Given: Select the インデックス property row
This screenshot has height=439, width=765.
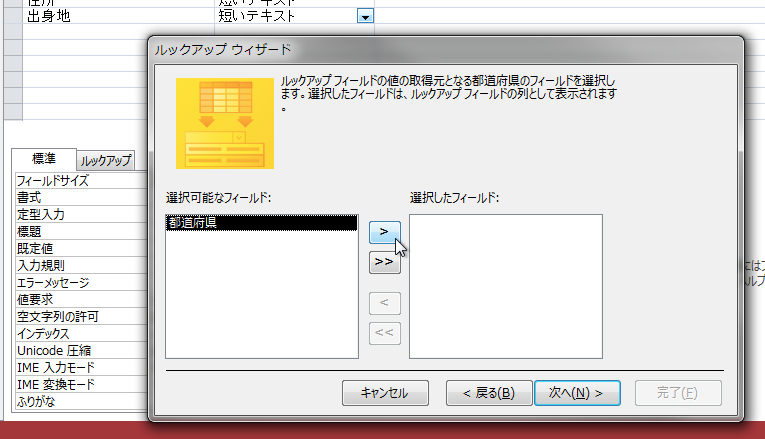Looking at the screenshot, I should [x=81, y=334].
